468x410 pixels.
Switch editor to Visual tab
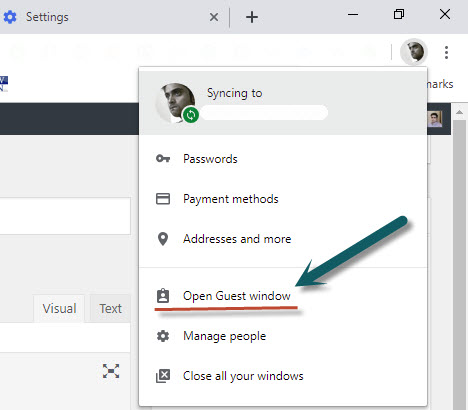(x=59, y=308)
